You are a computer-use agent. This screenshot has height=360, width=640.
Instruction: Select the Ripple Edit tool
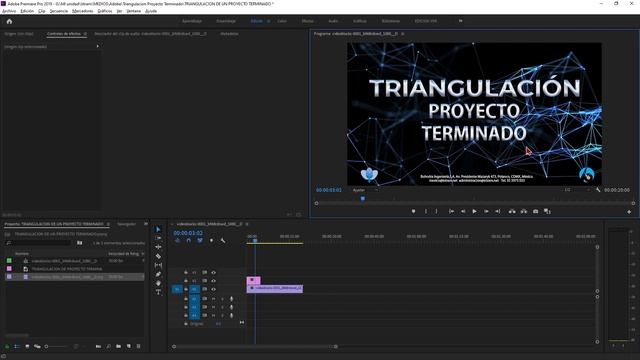click(158, 247)
